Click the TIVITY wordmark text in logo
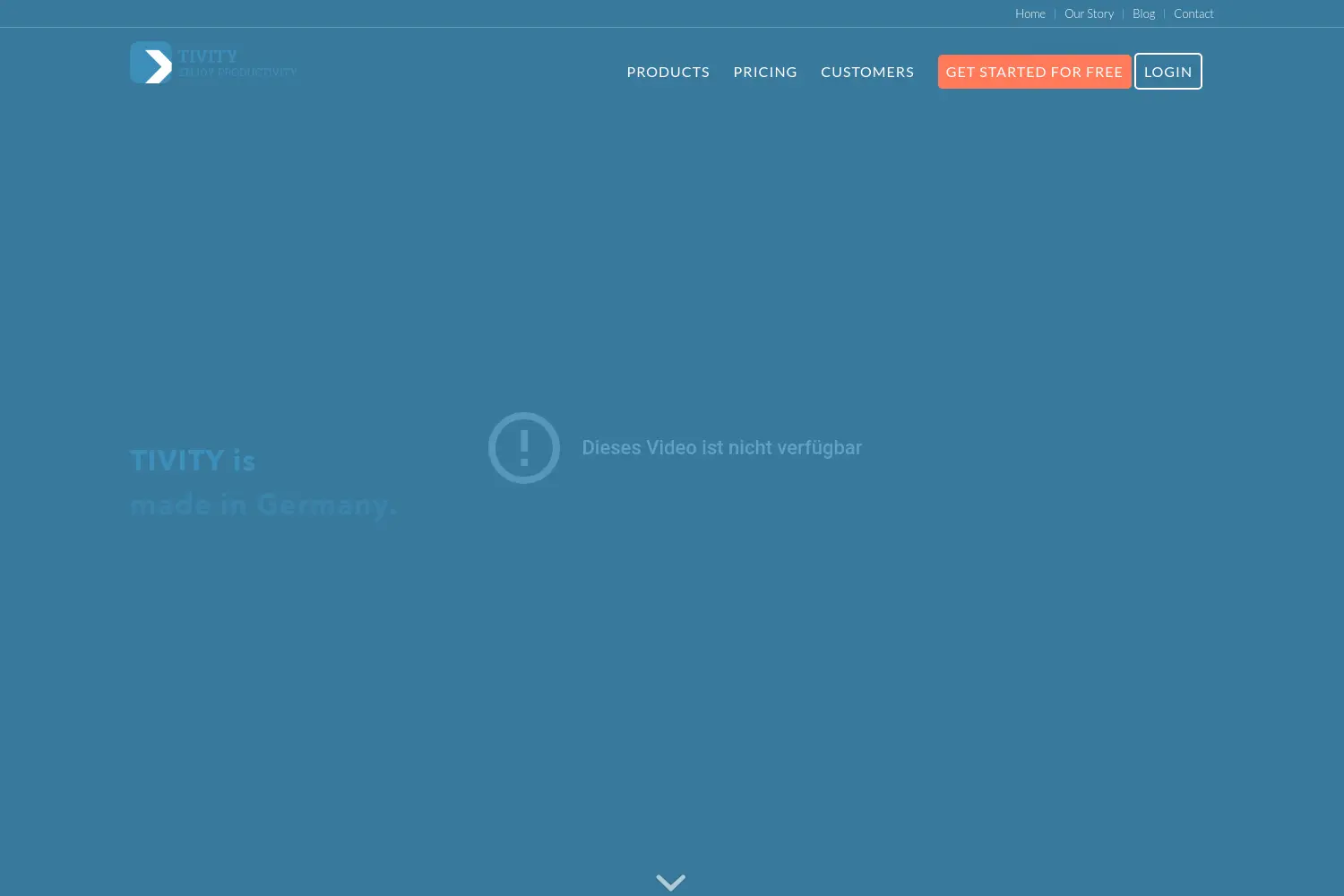This screenshot has width=1344, height=896. coord(208,56)
